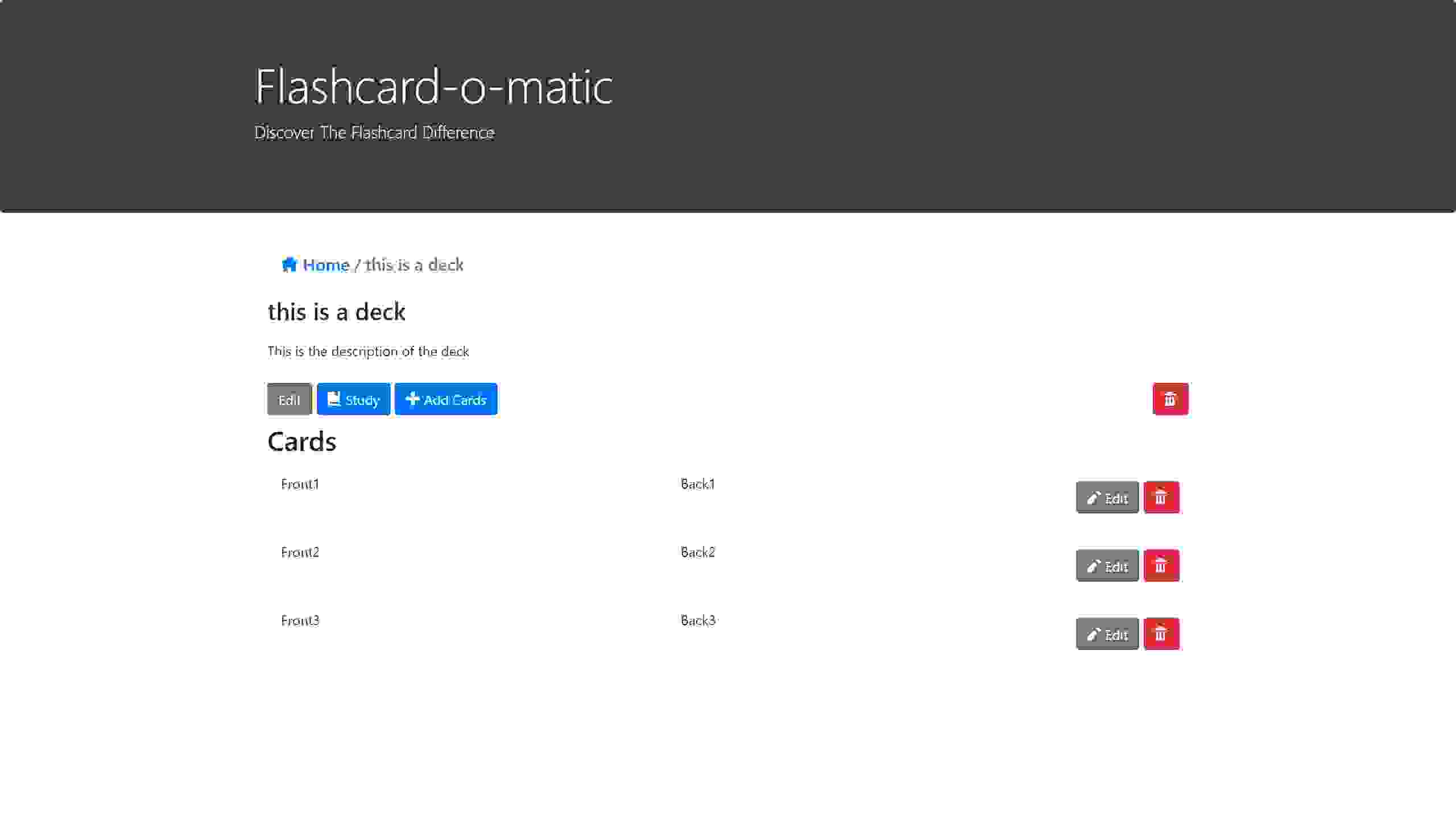Click the pencil icon in the Front2 row
This screenshot has height=819, width=1456.
(x=1093, y=566)
